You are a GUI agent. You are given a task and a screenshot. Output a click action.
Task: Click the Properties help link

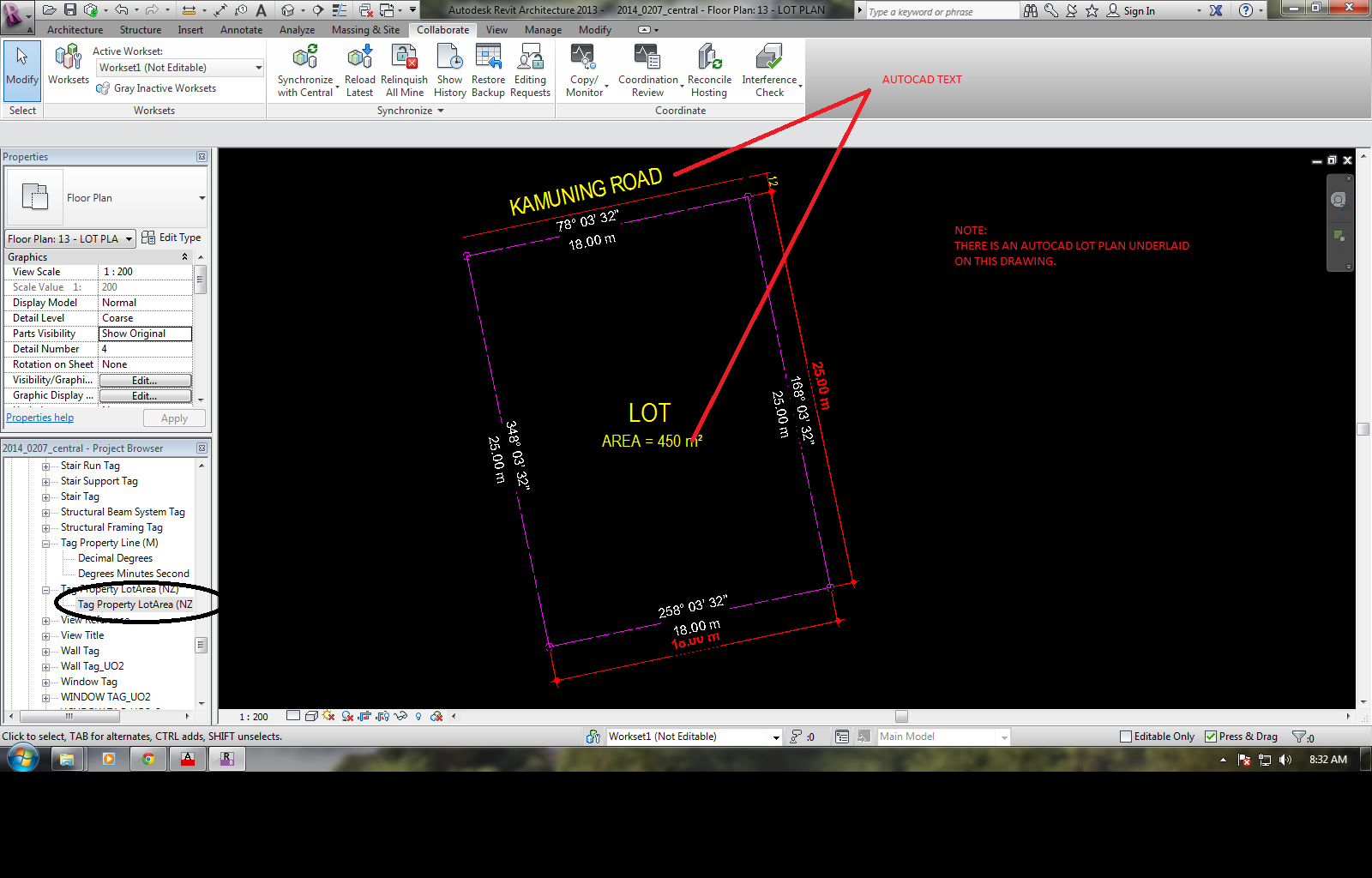[39, 418]
